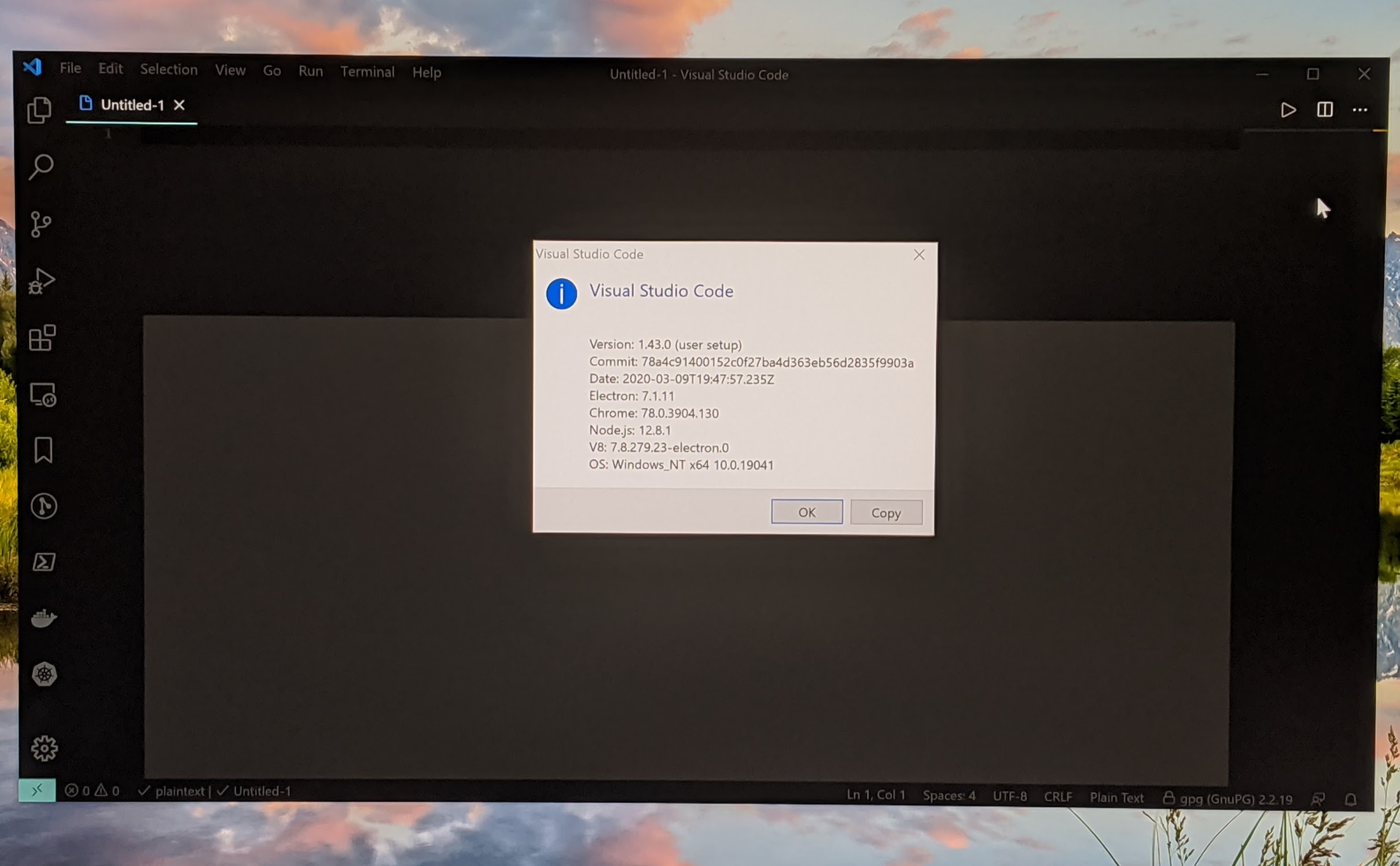Click Ln 1, Col 1 in status bar
This screenshot has height=866, width=1400.
tap(876, 795)
